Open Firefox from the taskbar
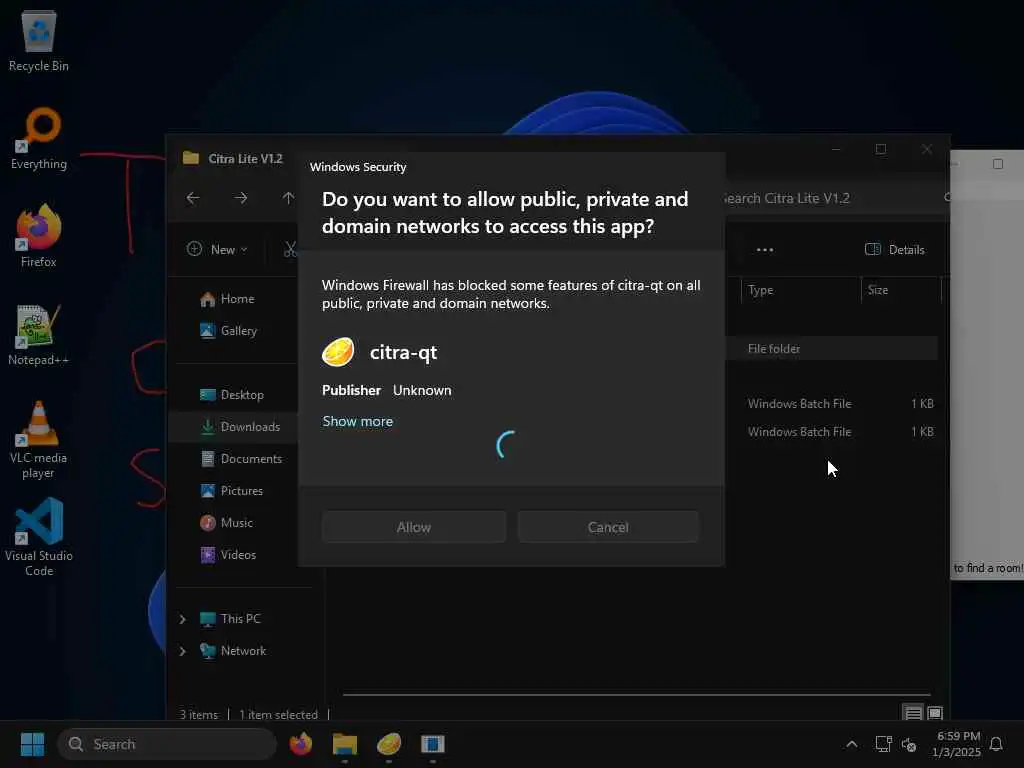 click(x=301, y=744)
